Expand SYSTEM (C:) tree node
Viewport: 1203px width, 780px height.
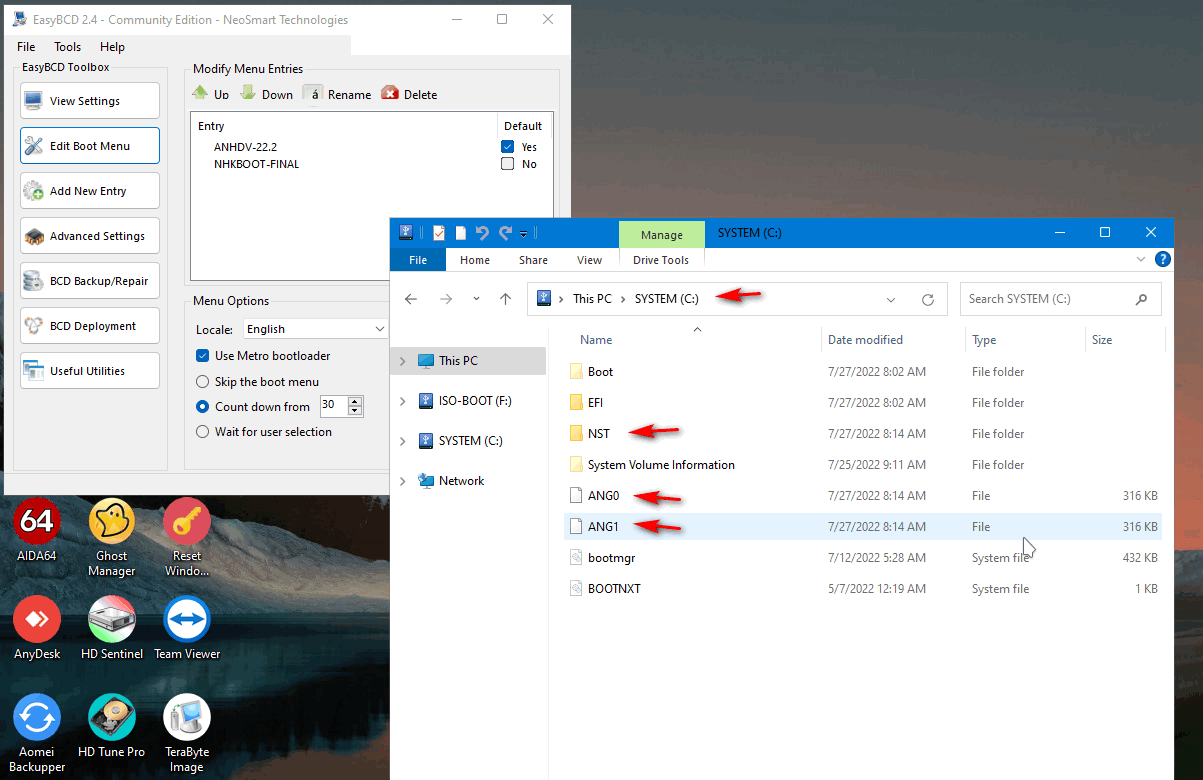403,441
